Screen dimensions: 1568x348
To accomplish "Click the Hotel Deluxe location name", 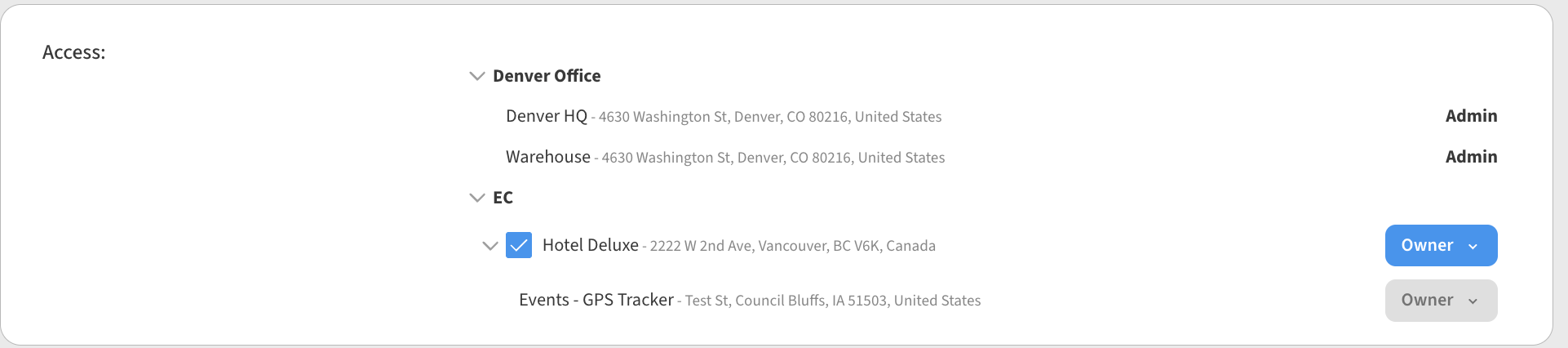I will (x=590, y=245).
